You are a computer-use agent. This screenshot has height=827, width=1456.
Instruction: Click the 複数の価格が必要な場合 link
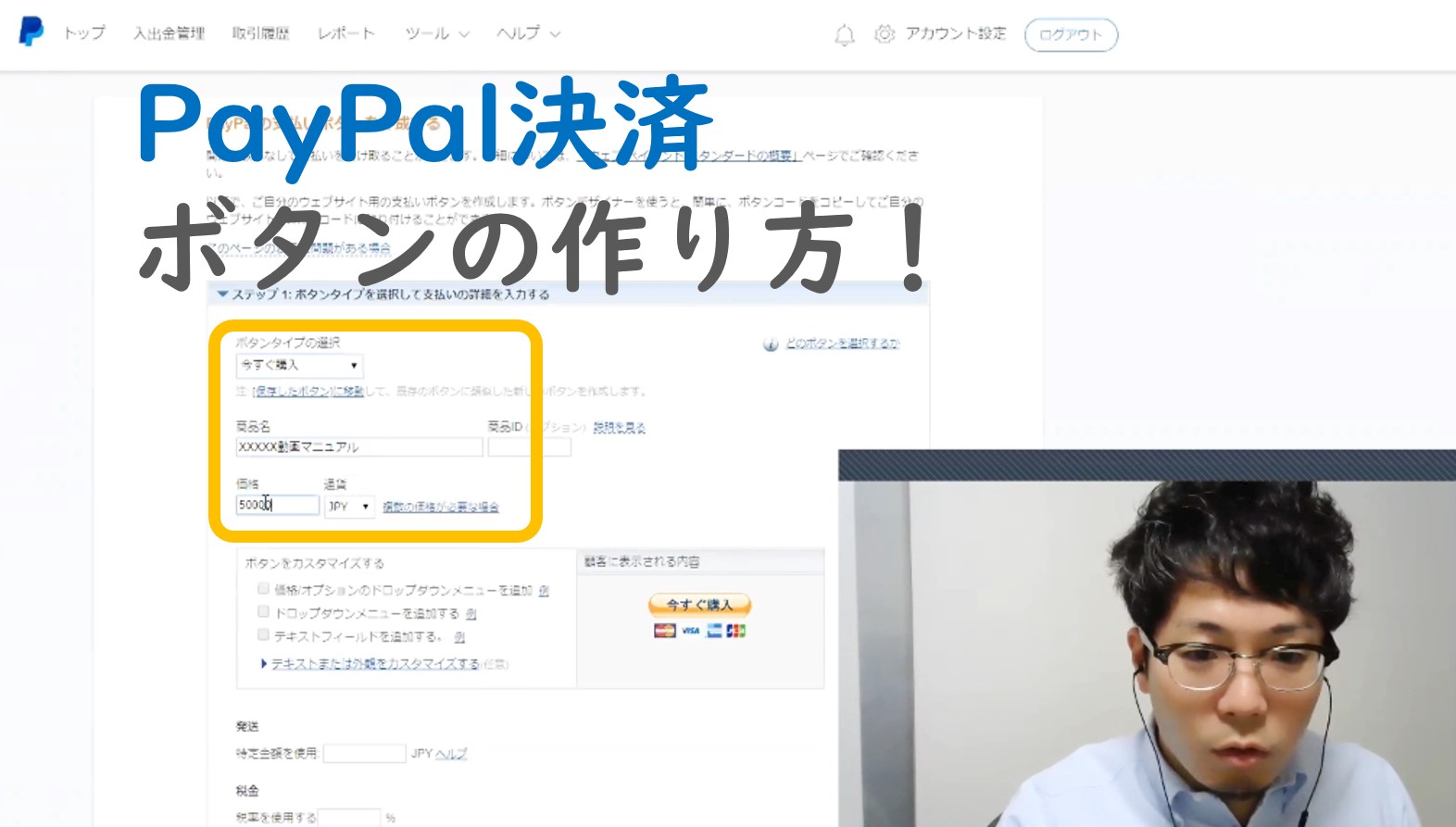[441, 507]
